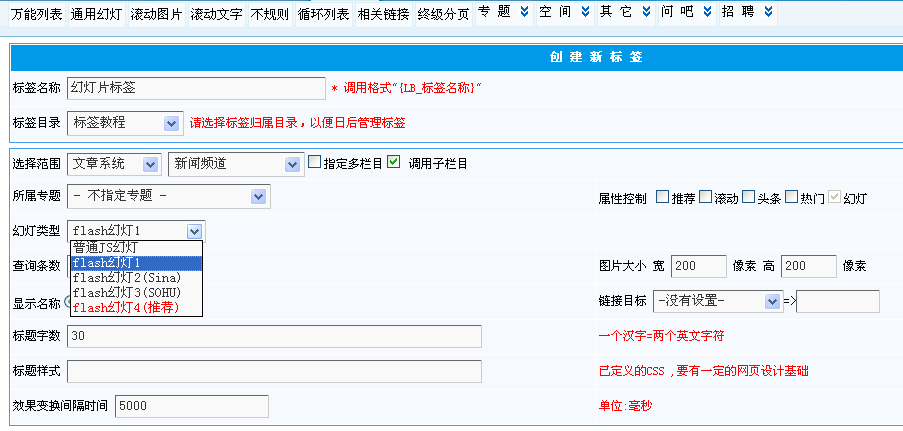The height and width of the screenshot is (431, 903).
Task: Open the 标签目录 dropdown
Action: click(x=171, y=123)
